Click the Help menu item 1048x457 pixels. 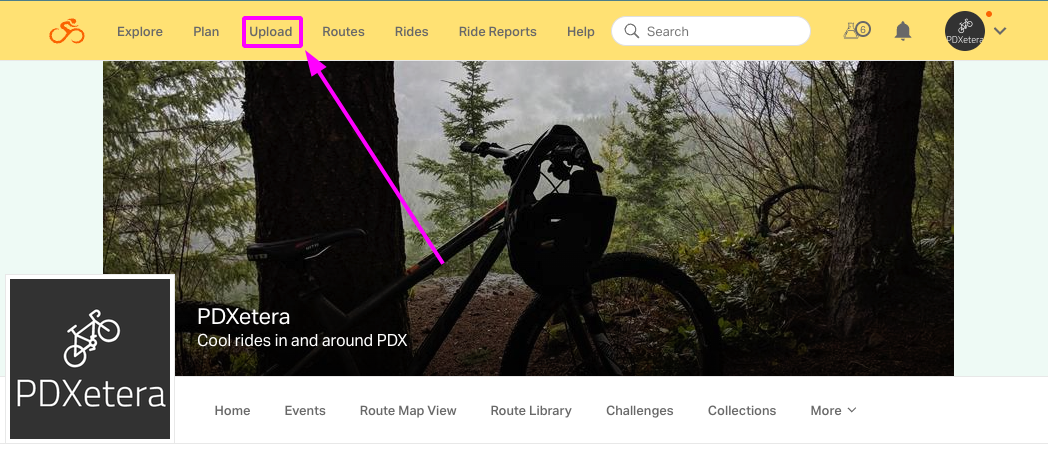581,31
